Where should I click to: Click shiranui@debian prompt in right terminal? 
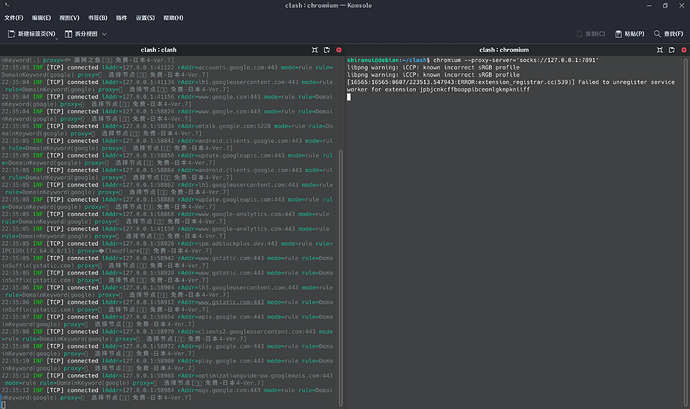(374, 60)
